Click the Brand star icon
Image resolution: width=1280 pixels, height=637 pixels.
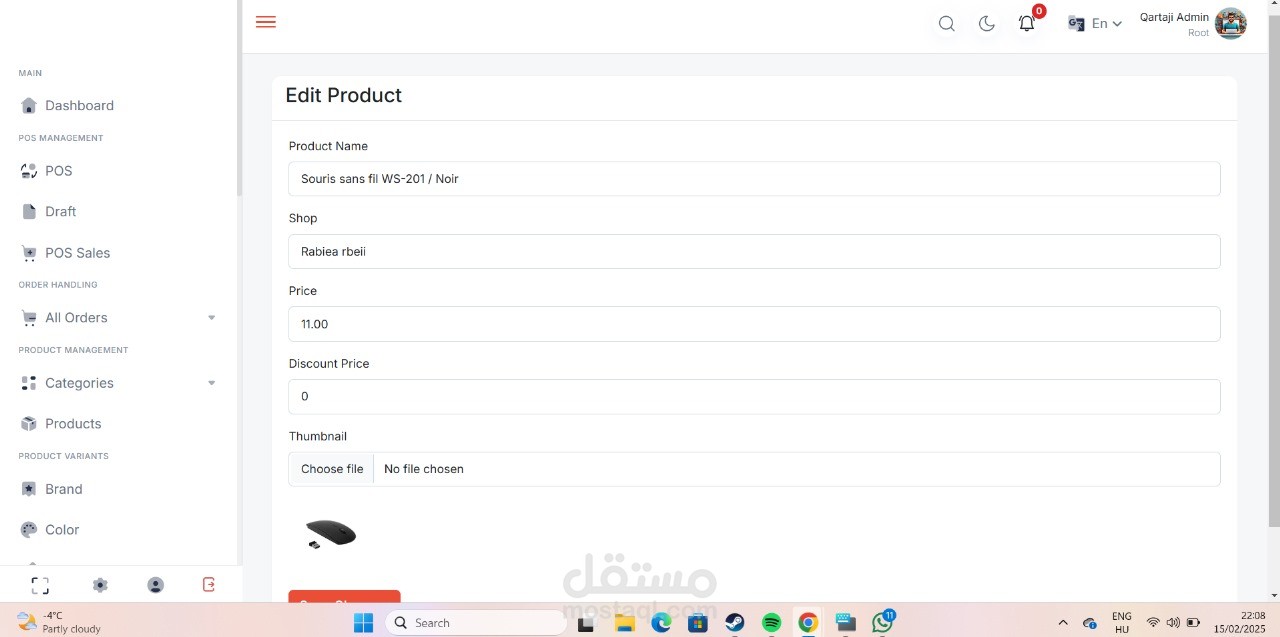29,489
